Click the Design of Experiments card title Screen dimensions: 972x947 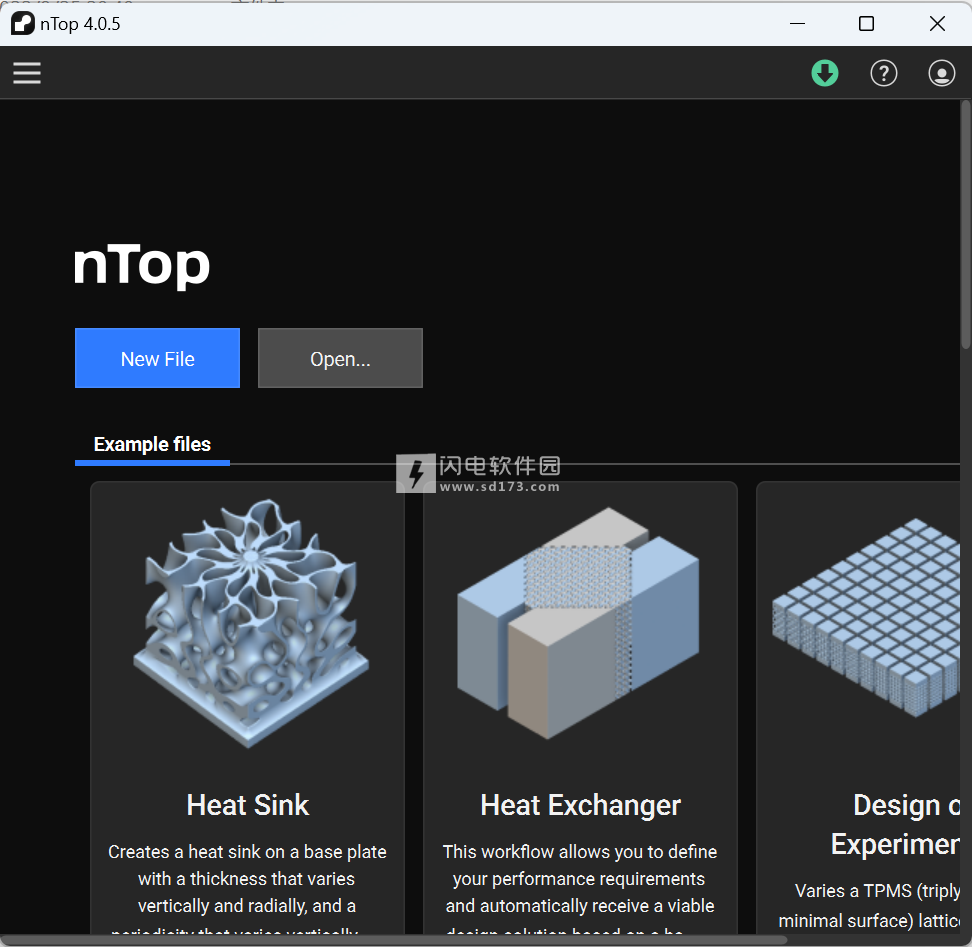896,824
